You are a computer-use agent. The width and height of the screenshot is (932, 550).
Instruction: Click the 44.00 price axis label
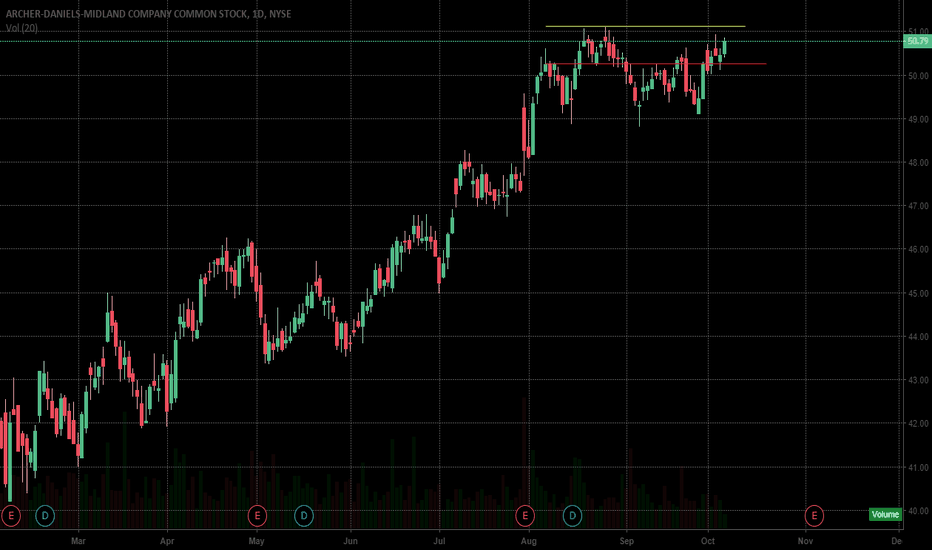[x=918, y=337]
